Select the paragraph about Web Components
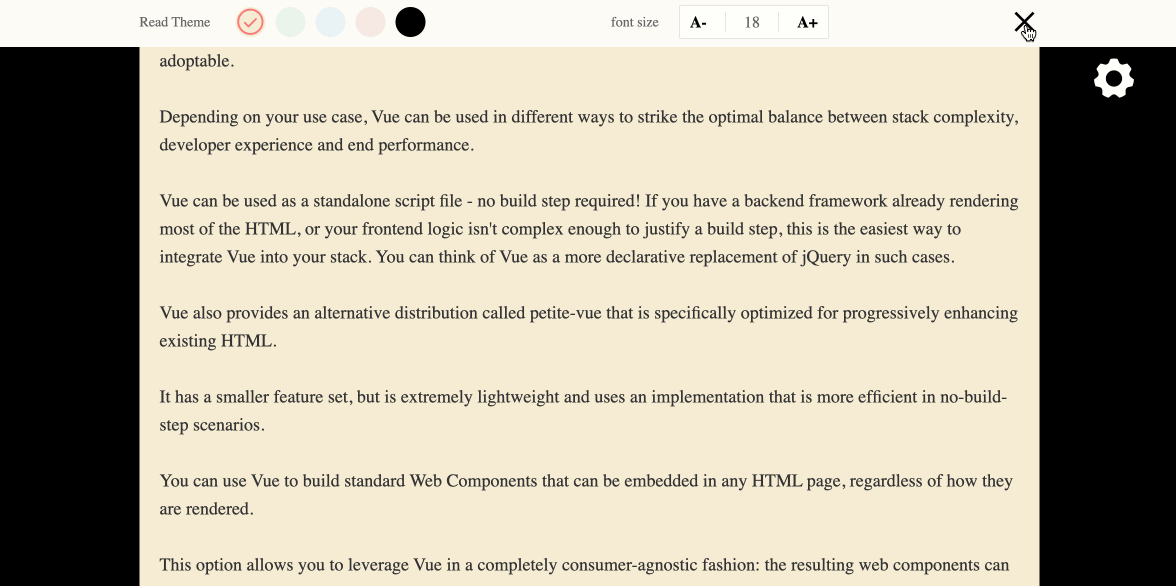 pos(586,494)
